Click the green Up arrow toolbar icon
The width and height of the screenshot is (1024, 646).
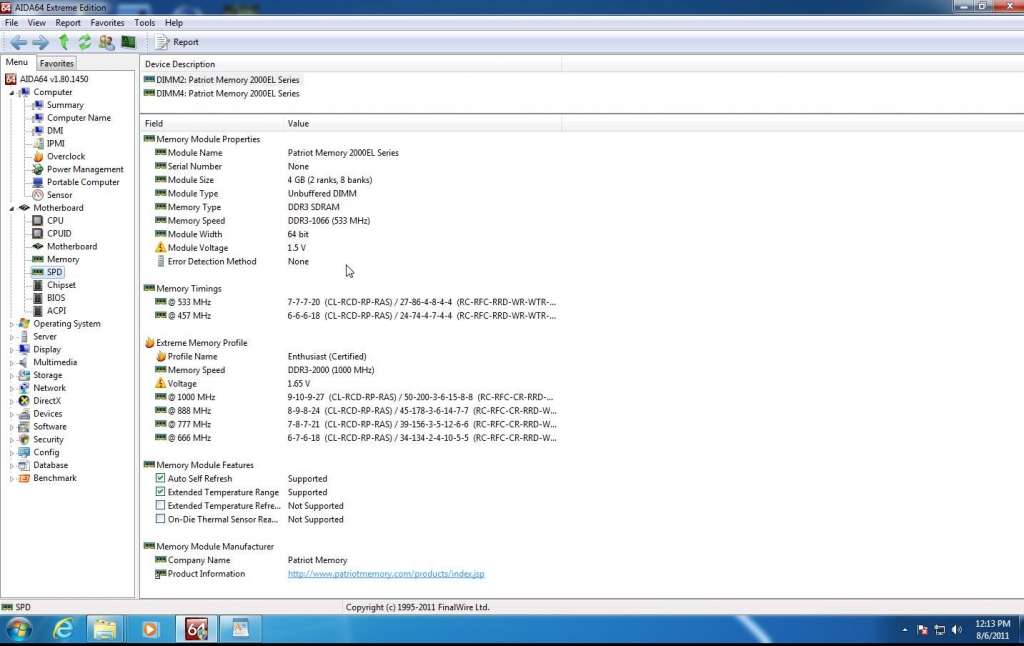point(63,42)
